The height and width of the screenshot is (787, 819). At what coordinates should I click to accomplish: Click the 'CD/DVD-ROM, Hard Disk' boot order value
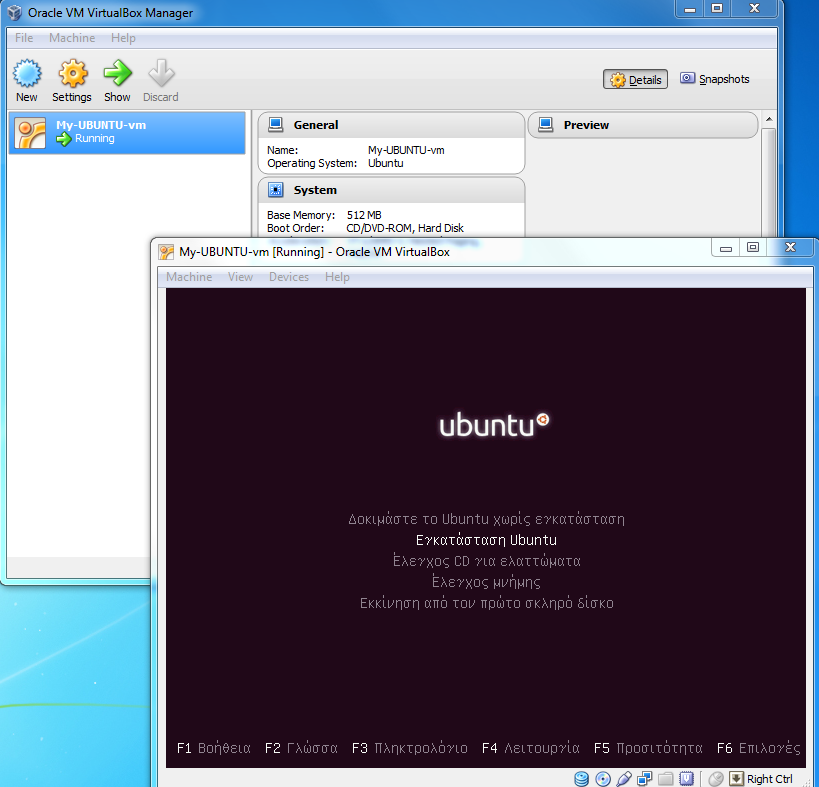coord(405,228)
